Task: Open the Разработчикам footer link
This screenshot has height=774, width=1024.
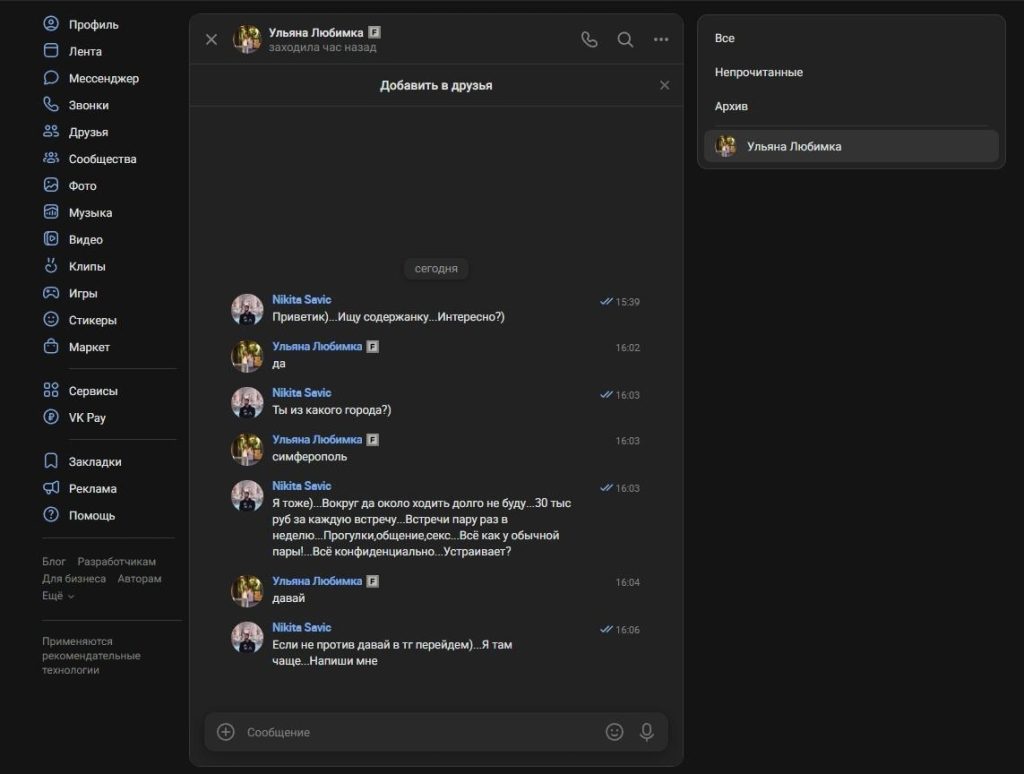Action: 117,562
